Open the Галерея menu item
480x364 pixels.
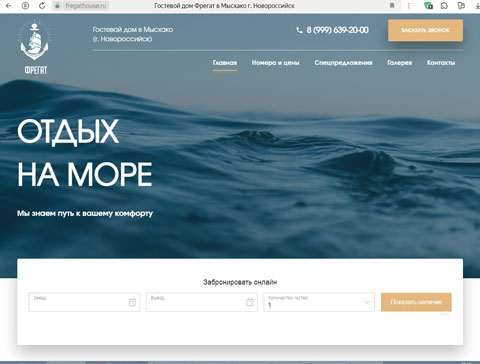[x=400, y=63]
